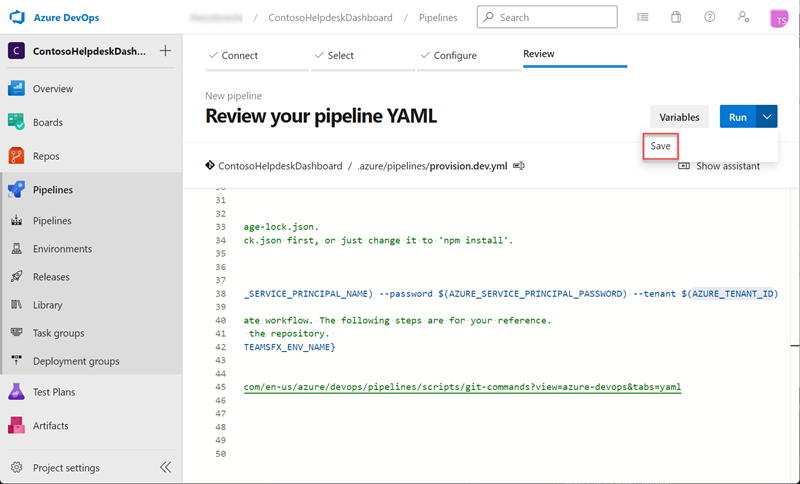The image size is (800, 484).
Task: Click the Search input box
Action: [x=547, y=17]
